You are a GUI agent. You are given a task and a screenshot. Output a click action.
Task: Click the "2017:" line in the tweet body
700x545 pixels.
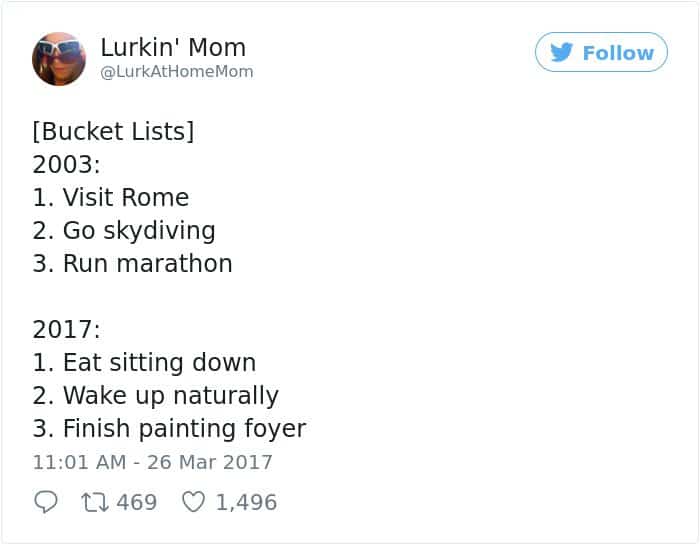(x=66, y=329)
